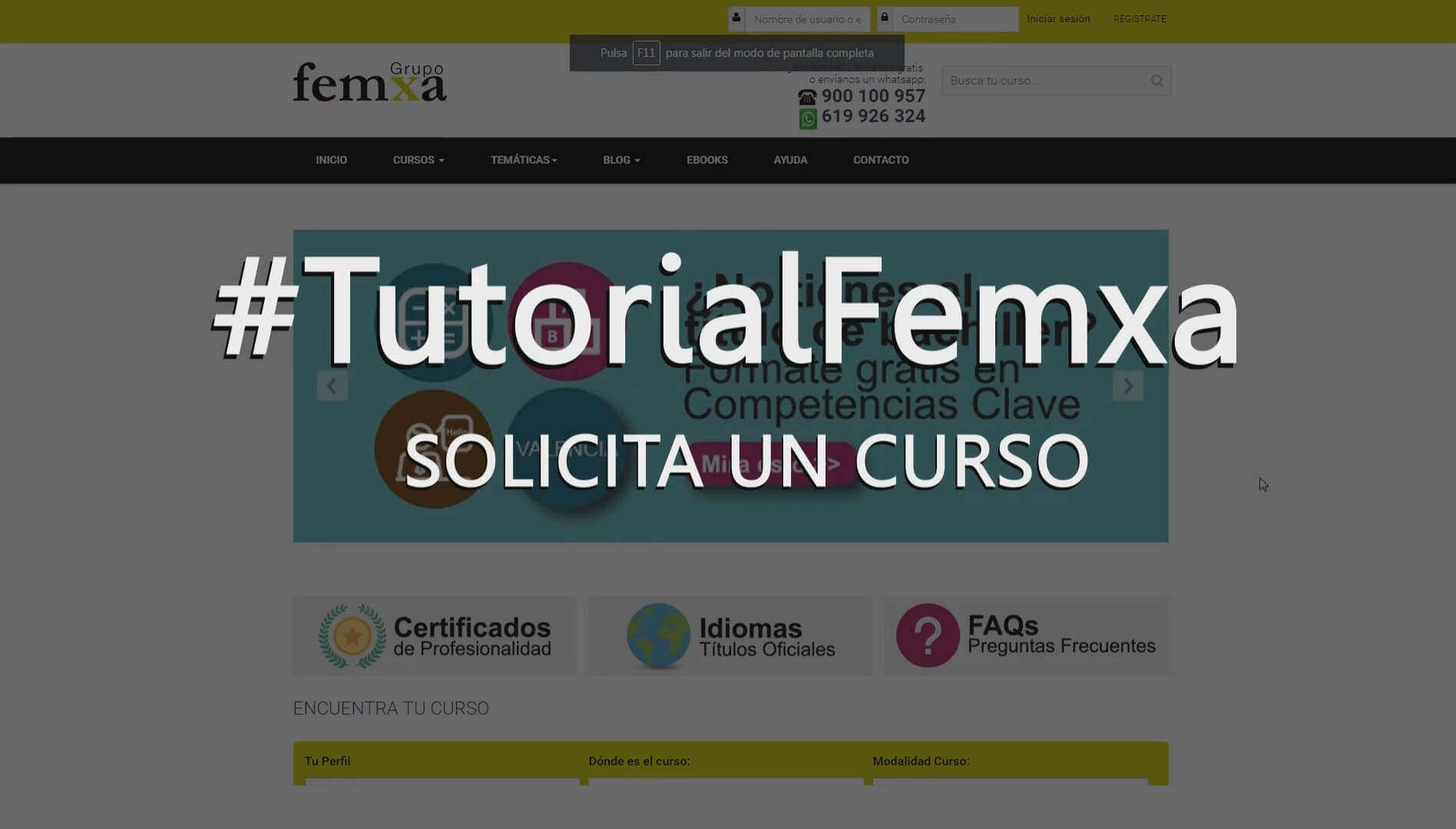
Task: Click the search magnifier icon
Action: click(x=1157, y=81)
